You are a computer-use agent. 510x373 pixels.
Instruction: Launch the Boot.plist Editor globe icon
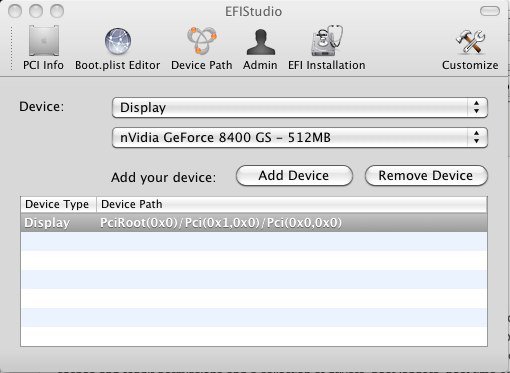pyautogui.click(x=118, y=41)
